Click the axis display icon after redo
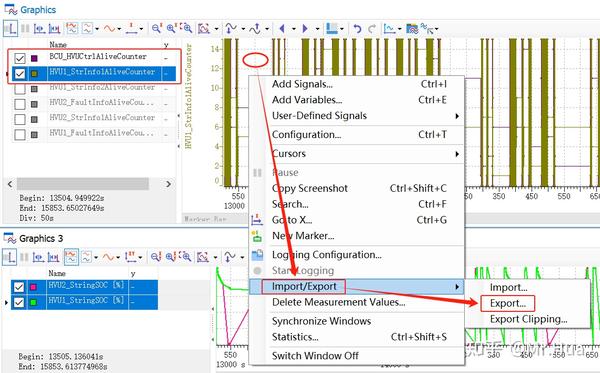This screenshot has width=600, height=373. pos(389,28)
